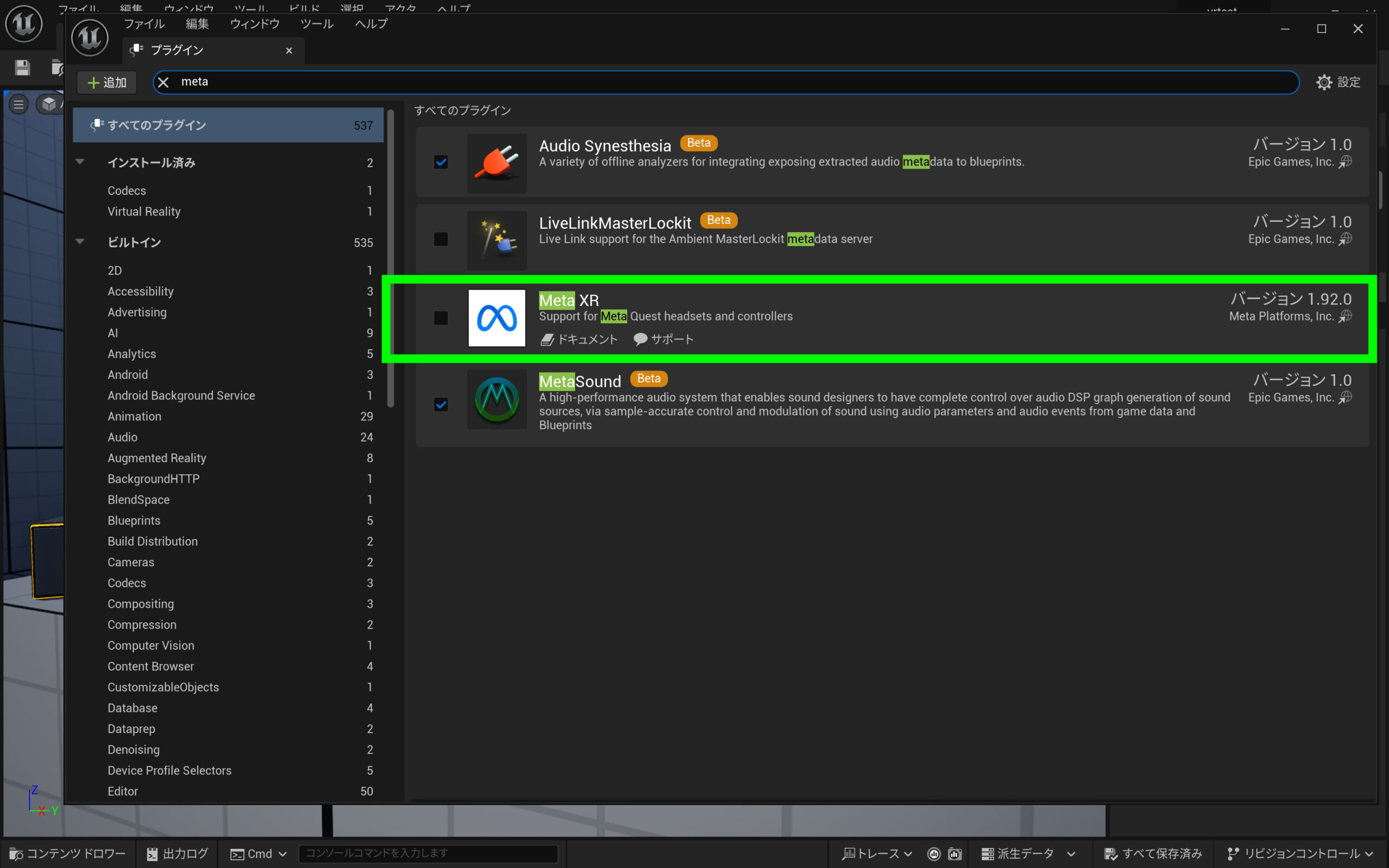The height and width of the screenshot is (868, 1389).
Task: Click the Add plugin button
Action: [x=107, y=82]
